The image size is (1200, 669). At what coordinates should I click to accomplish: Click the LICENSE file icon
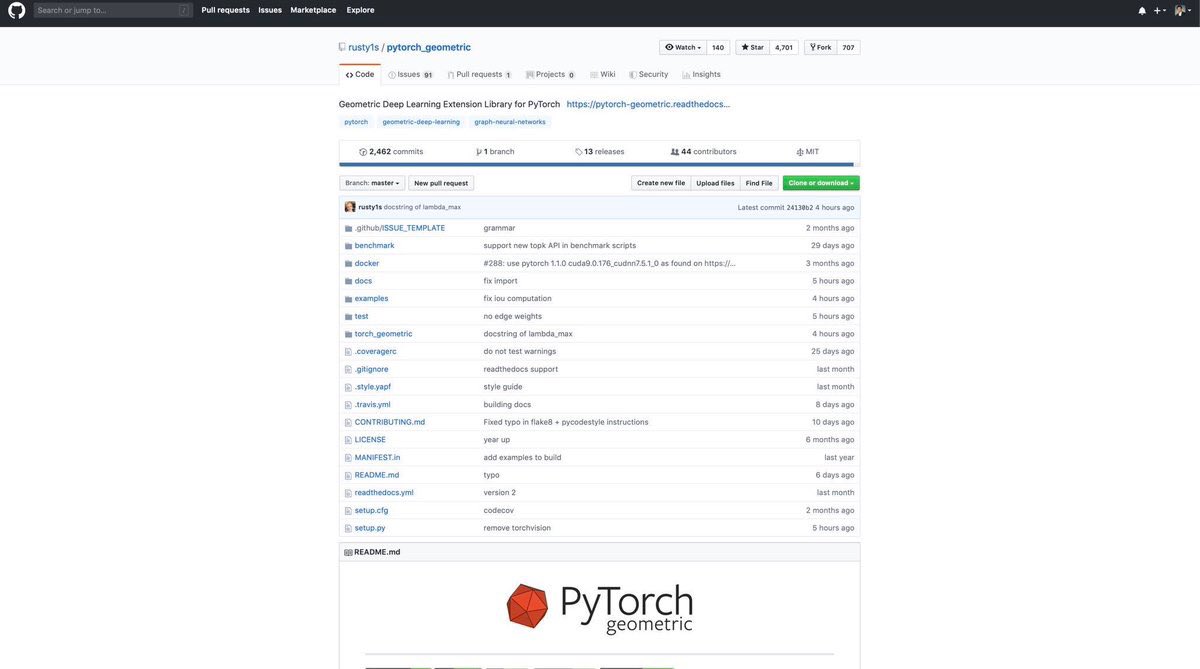[x=348, y=440]
